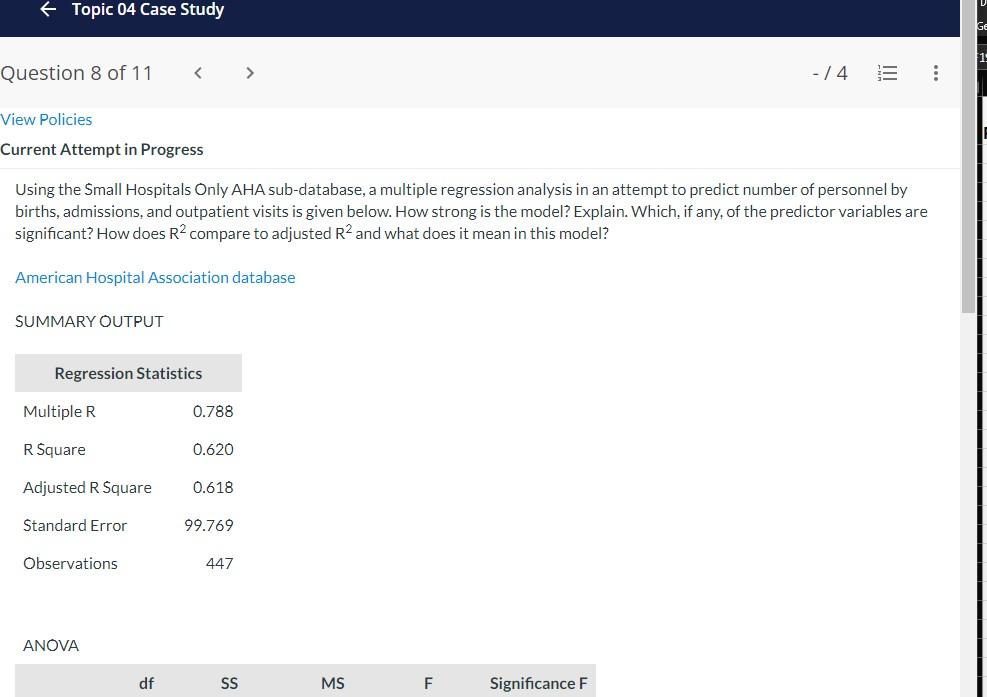987x697 pixels.
Task: Select the 'Multiple R' row label
Action: click(x=59, y=412)
